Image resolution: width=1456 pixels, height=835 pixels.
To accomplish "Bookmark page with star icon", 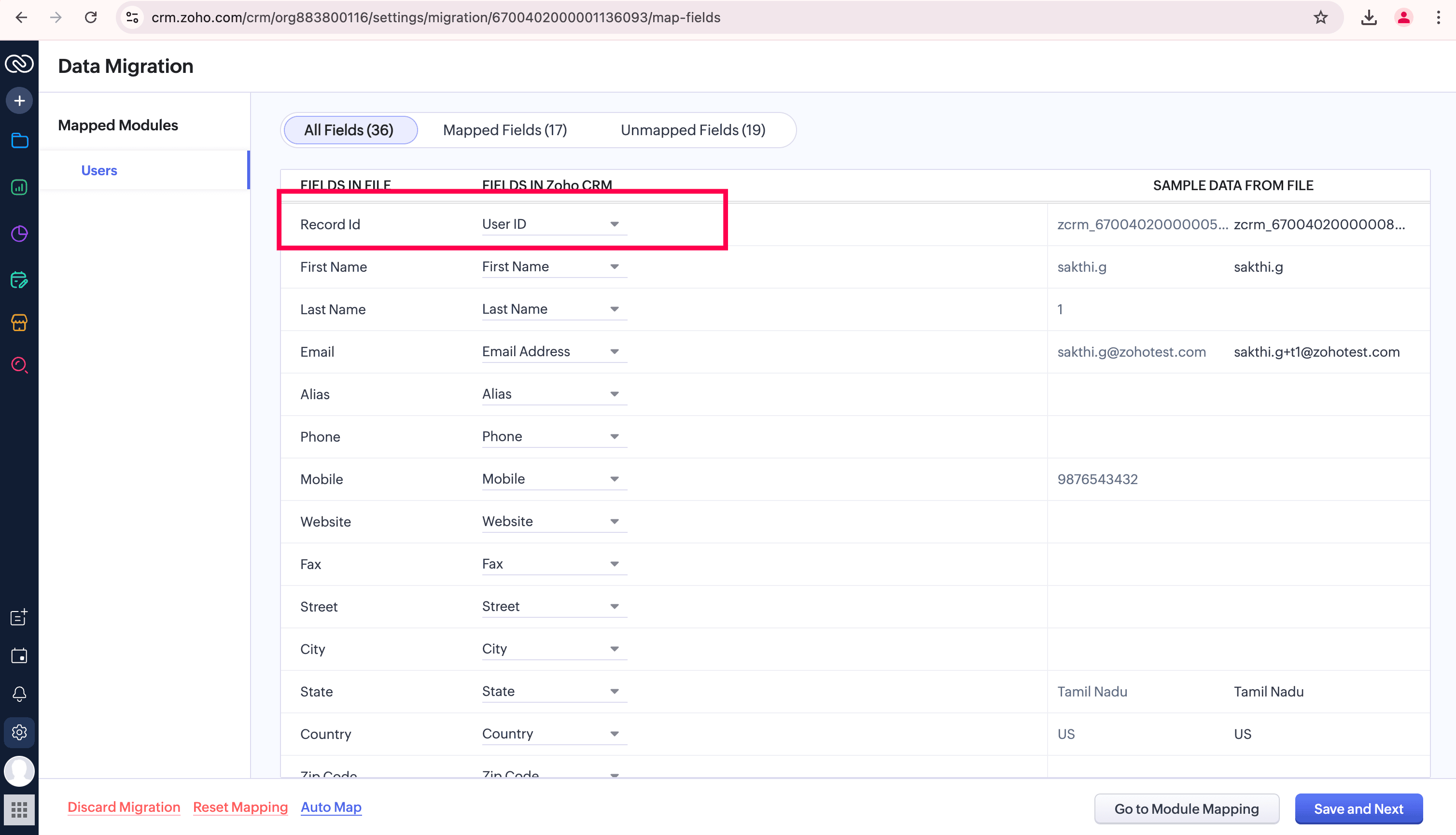I will click(x=1321, y=18).
